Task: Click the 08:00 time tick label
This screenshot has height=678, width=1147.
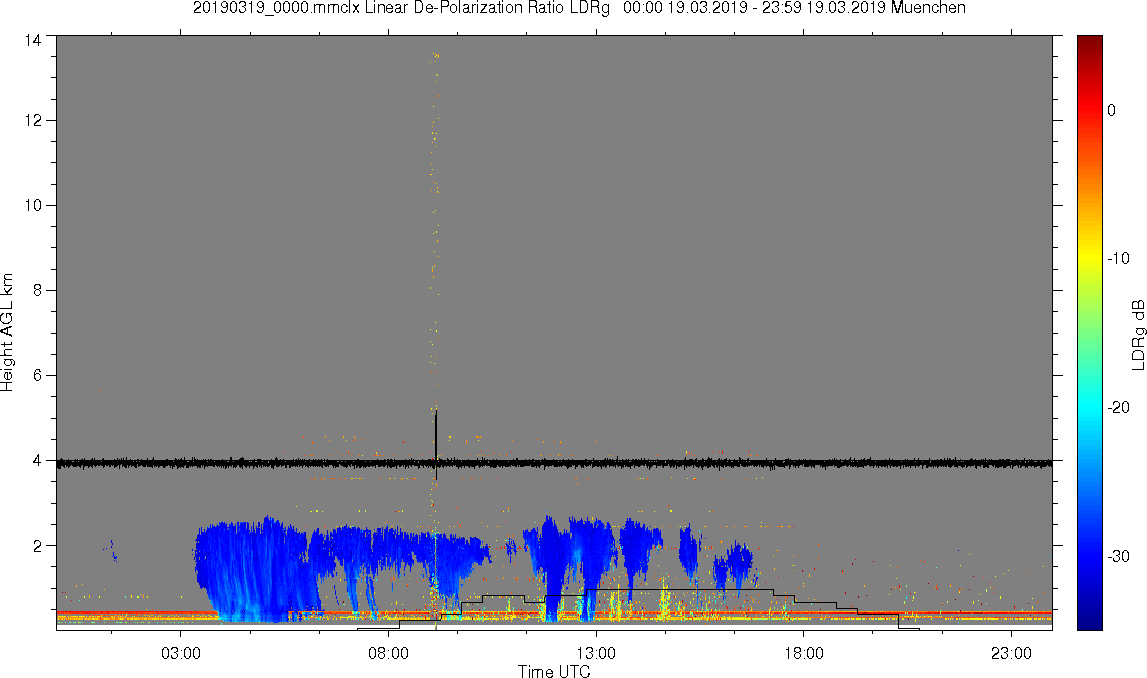Action: click(388, 653)
